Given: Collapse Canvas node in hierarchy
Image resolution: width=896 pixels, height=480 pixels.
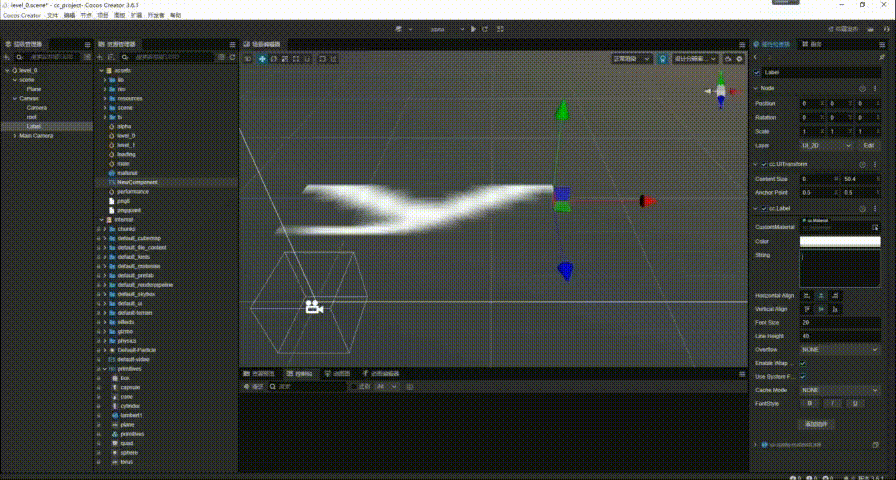Looking at the screenshot, I should (x=15, y=98).
